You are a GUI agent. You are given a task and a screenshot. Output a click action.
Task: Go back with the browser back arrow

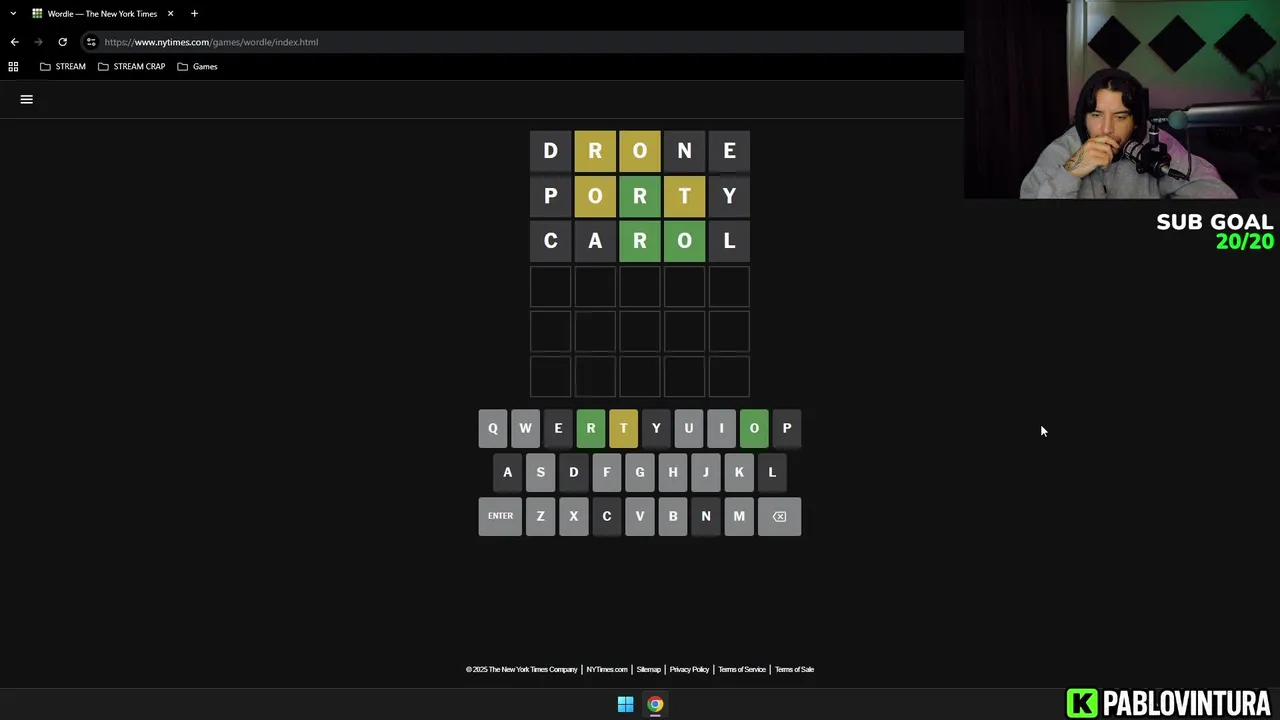coord(14,42)
